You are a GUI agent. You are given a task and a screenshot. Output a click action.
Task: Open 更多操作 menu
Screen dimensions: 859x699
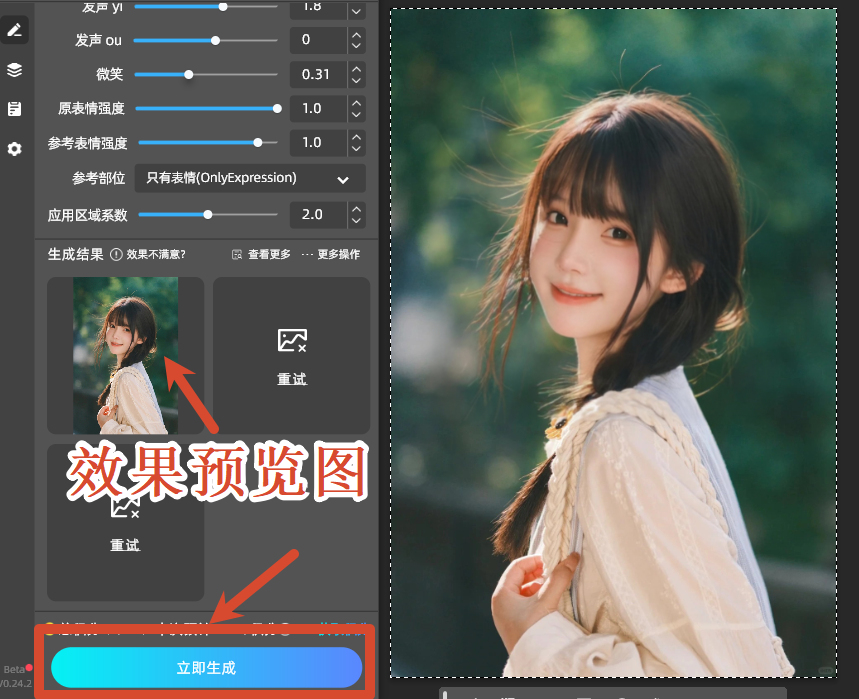coord(331,255)
